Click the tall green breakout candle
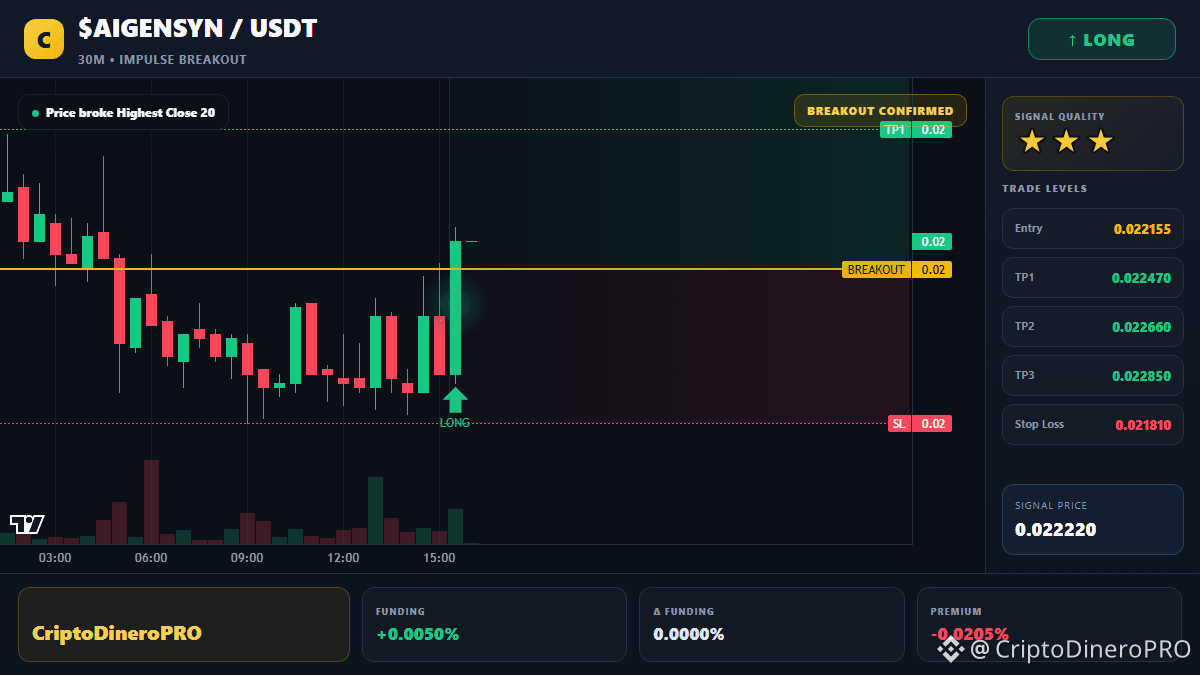The width and height of the screenshot is (1200, 675). [455, 307]
